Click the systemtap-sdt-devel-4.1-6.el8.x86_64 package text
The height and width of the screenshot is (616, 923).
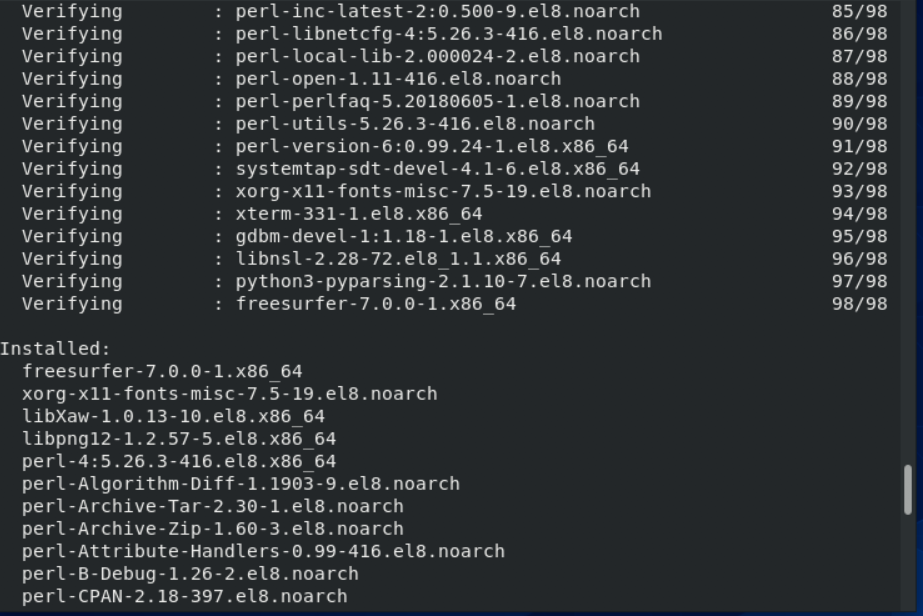click(438, 169)
